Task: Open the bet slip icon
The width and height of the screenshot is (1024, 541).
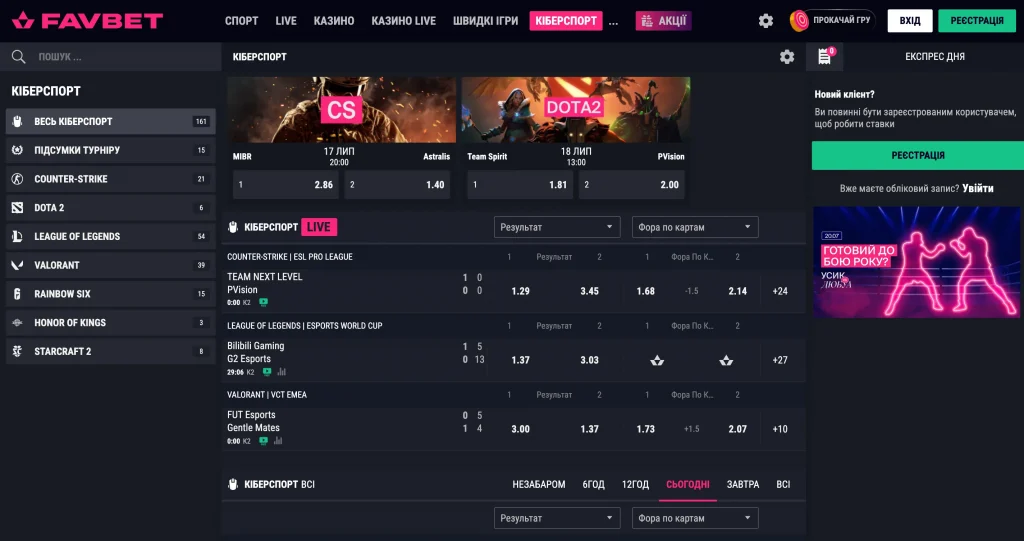Action: (x=825, y=56)
